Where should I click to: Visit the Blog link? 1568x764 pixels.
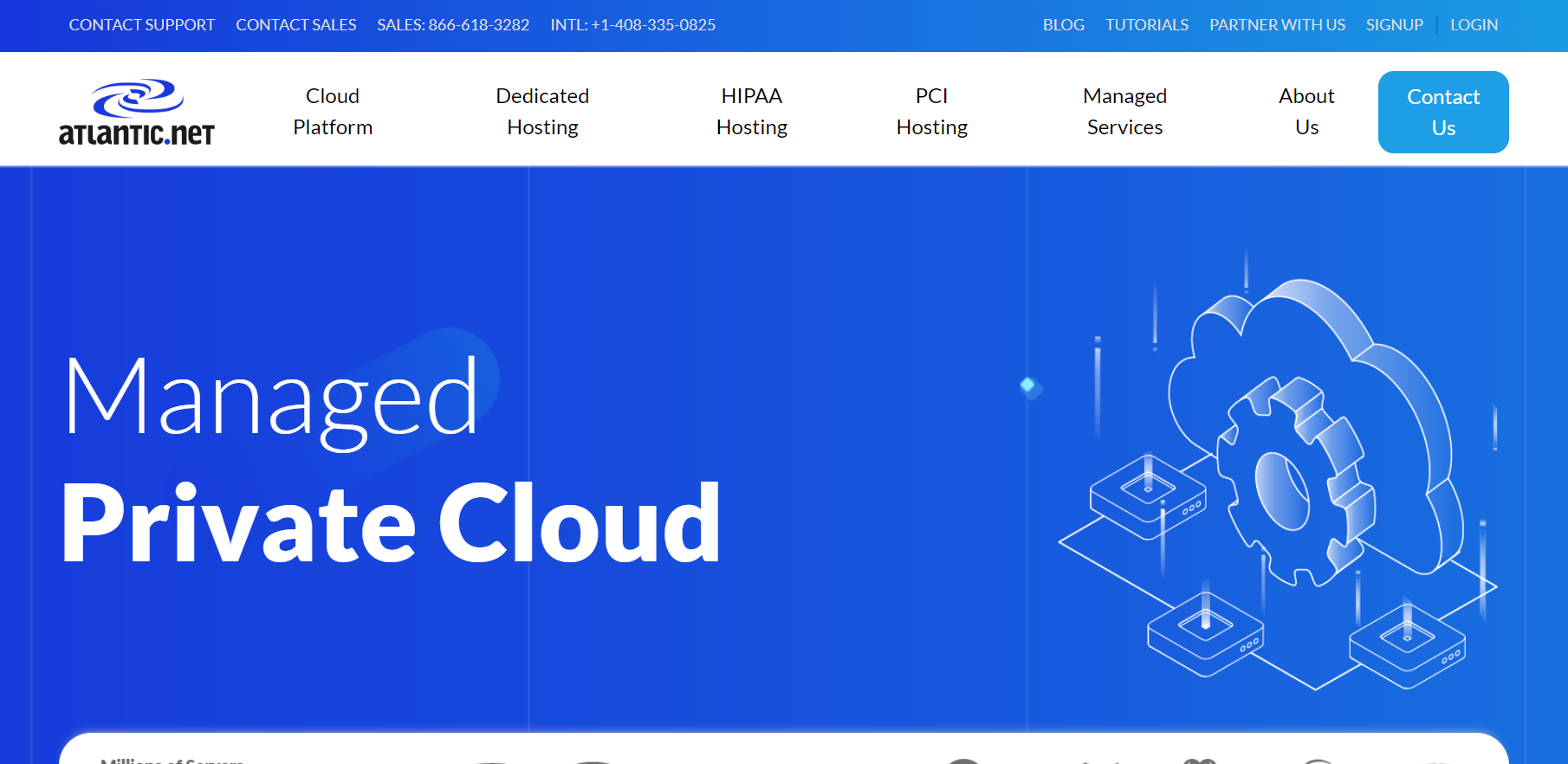(1063, 25)
